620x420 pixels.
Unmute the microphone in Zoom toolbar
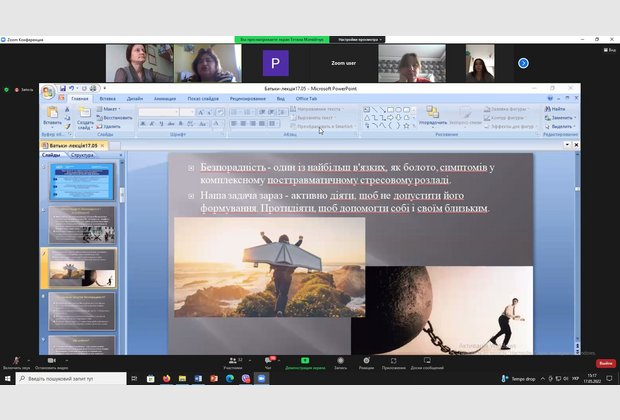[x=15, y=360]
